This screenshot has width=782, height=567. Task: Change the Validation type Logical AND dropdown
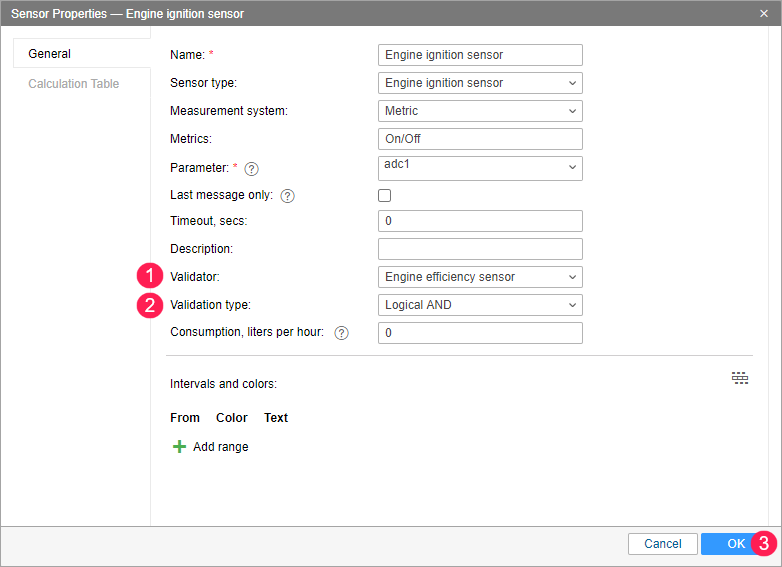pyautogui.click(x=480, y=305)
